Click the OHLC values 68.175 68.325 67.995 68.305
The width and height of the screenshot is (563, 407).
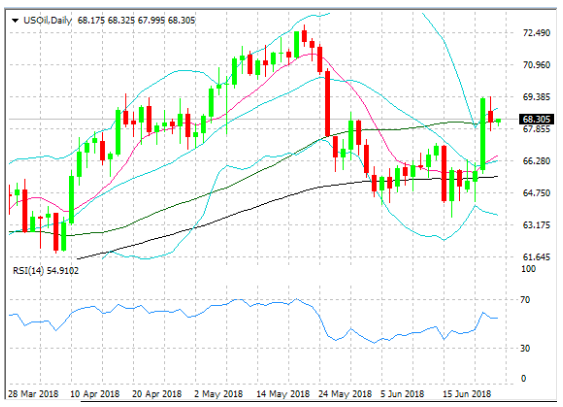136,20
